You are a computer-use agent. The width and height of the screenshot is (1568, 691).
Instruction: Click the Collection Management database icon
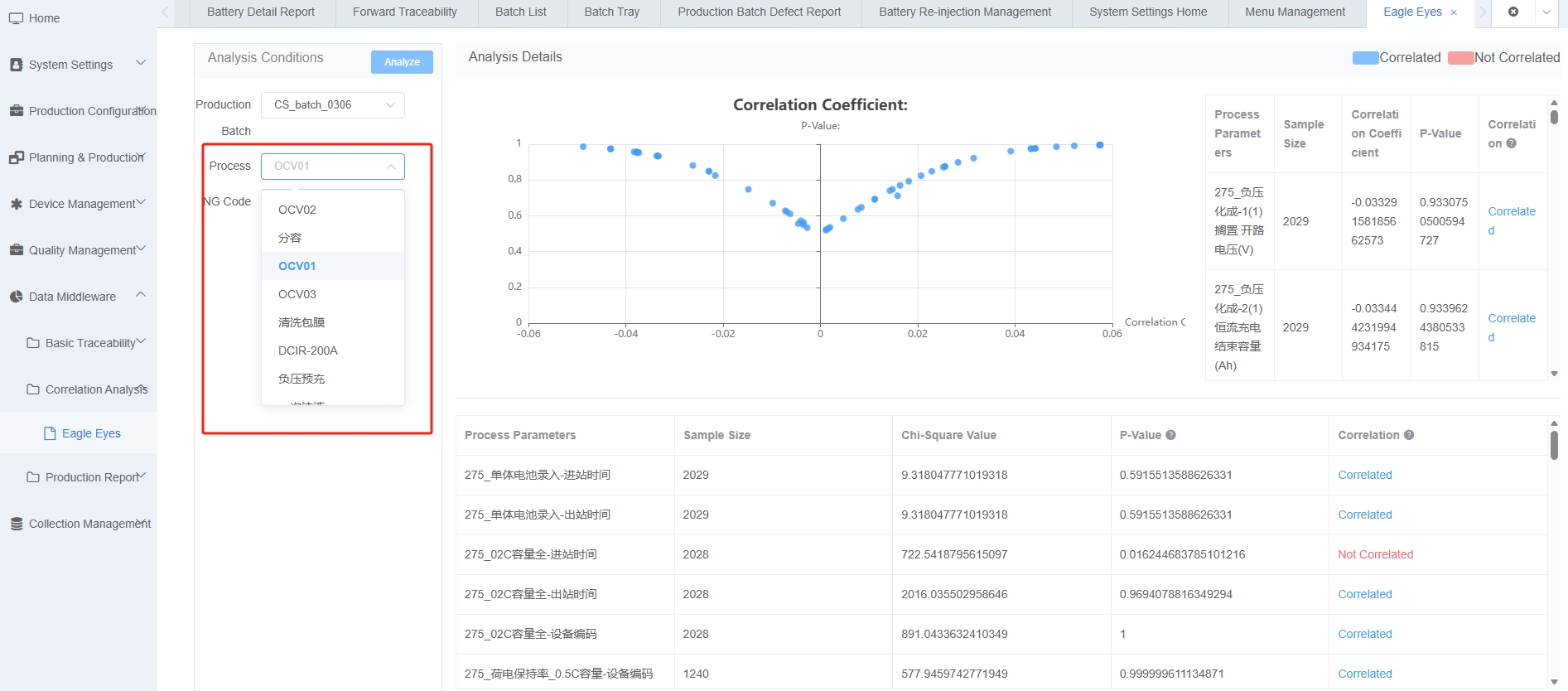(16, 524)
